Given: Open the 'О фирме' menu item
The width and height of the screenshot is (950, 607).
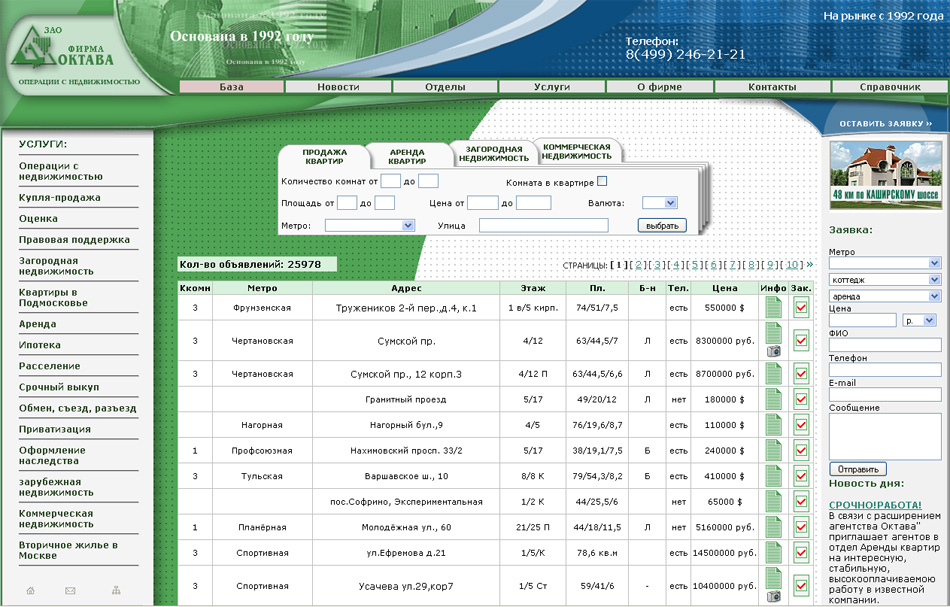Looking at the screenshot, I should click(659, 87).
